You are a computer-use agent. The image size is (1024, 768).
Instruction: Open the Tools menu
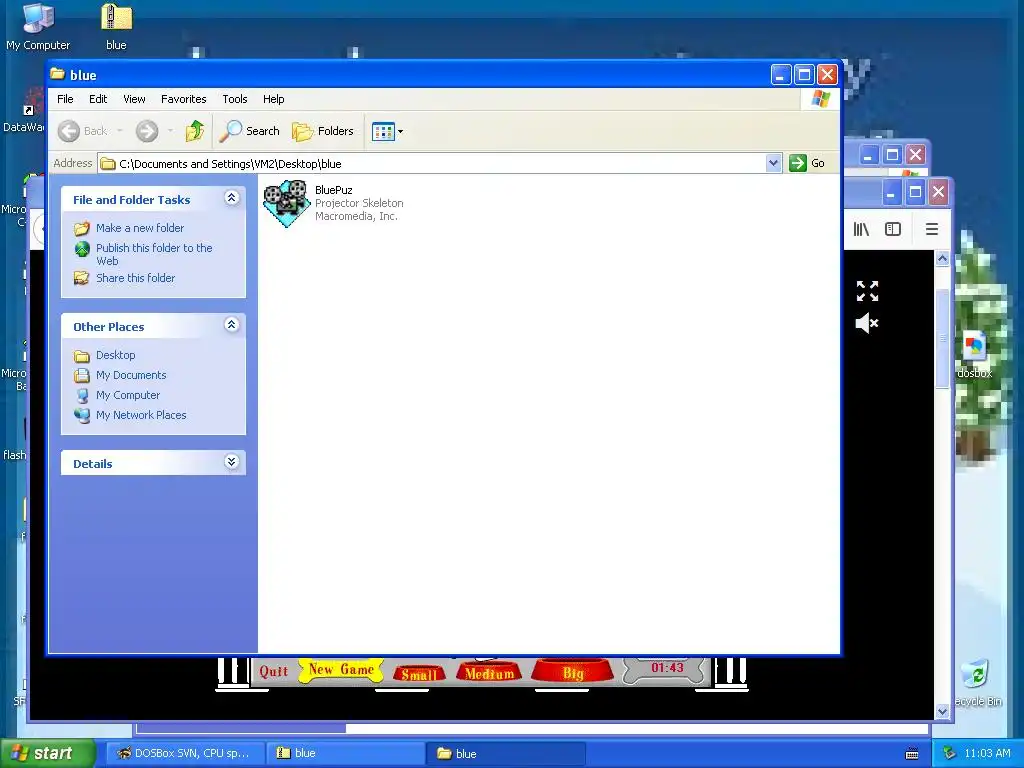pos(234,99)
